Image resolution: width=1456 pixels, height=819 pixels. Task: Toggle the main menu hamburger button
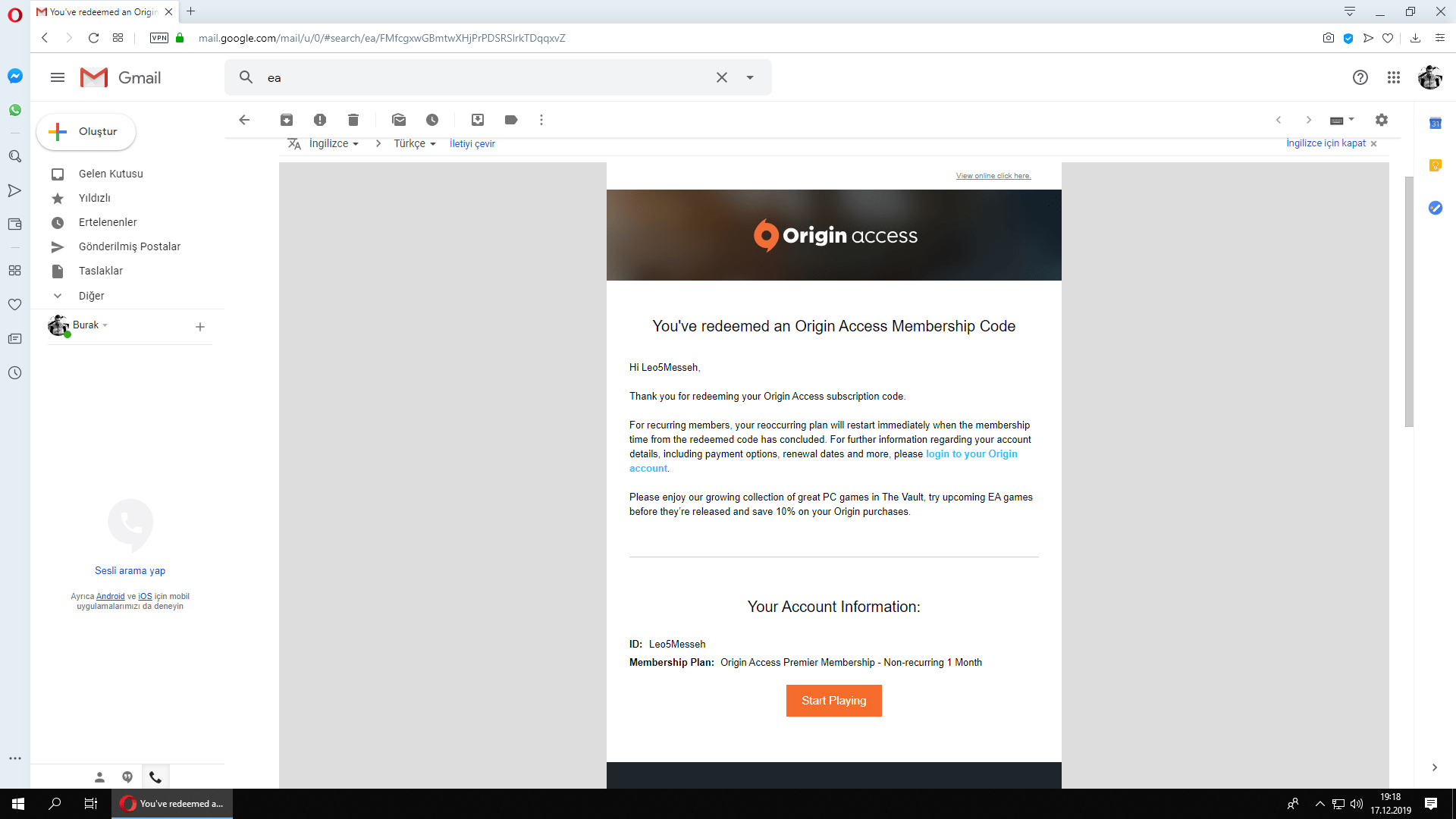[x=58, y=77]
